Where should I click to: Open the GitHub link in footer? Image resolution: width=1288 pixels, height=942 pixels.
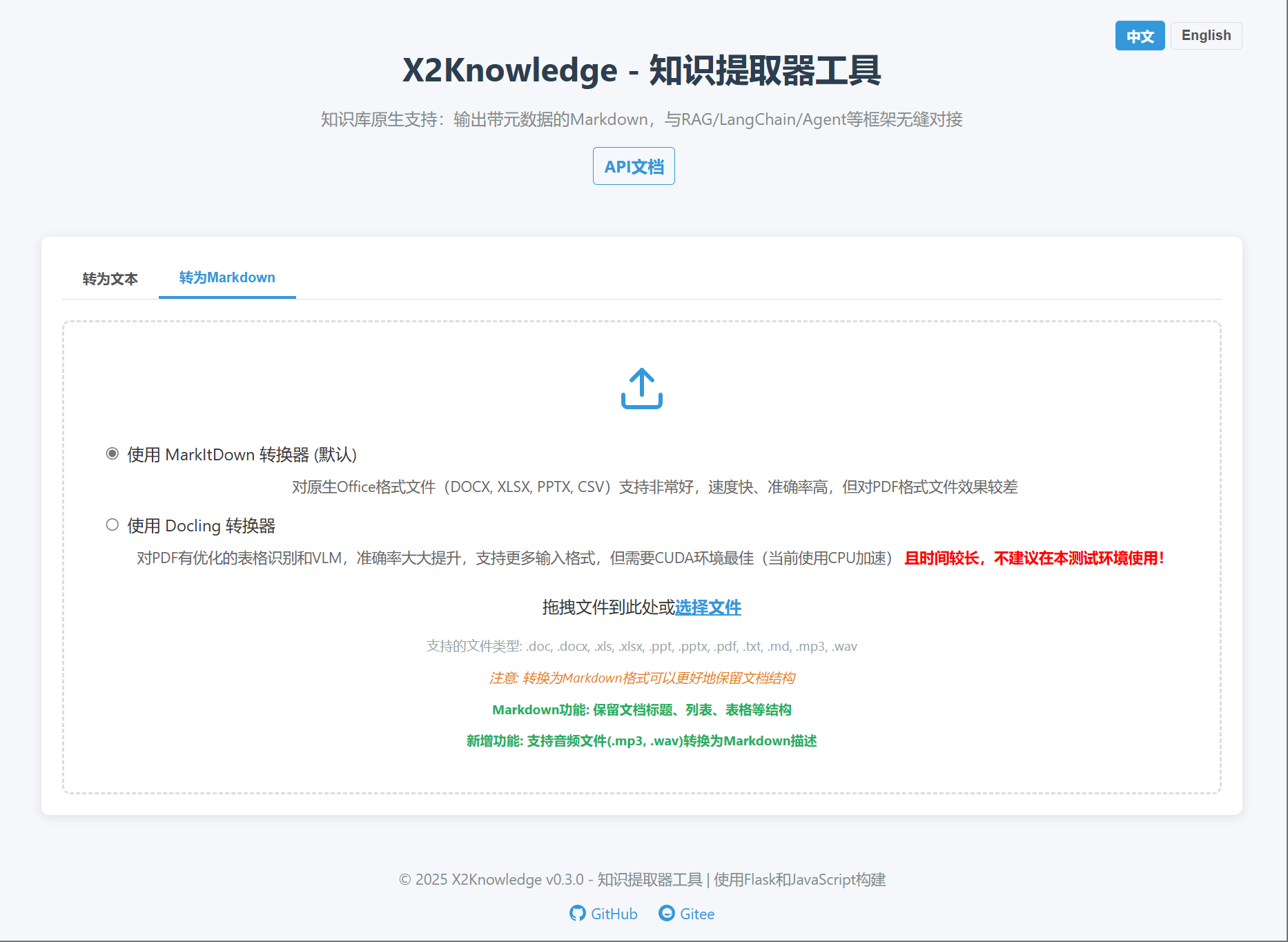[604, 914]
